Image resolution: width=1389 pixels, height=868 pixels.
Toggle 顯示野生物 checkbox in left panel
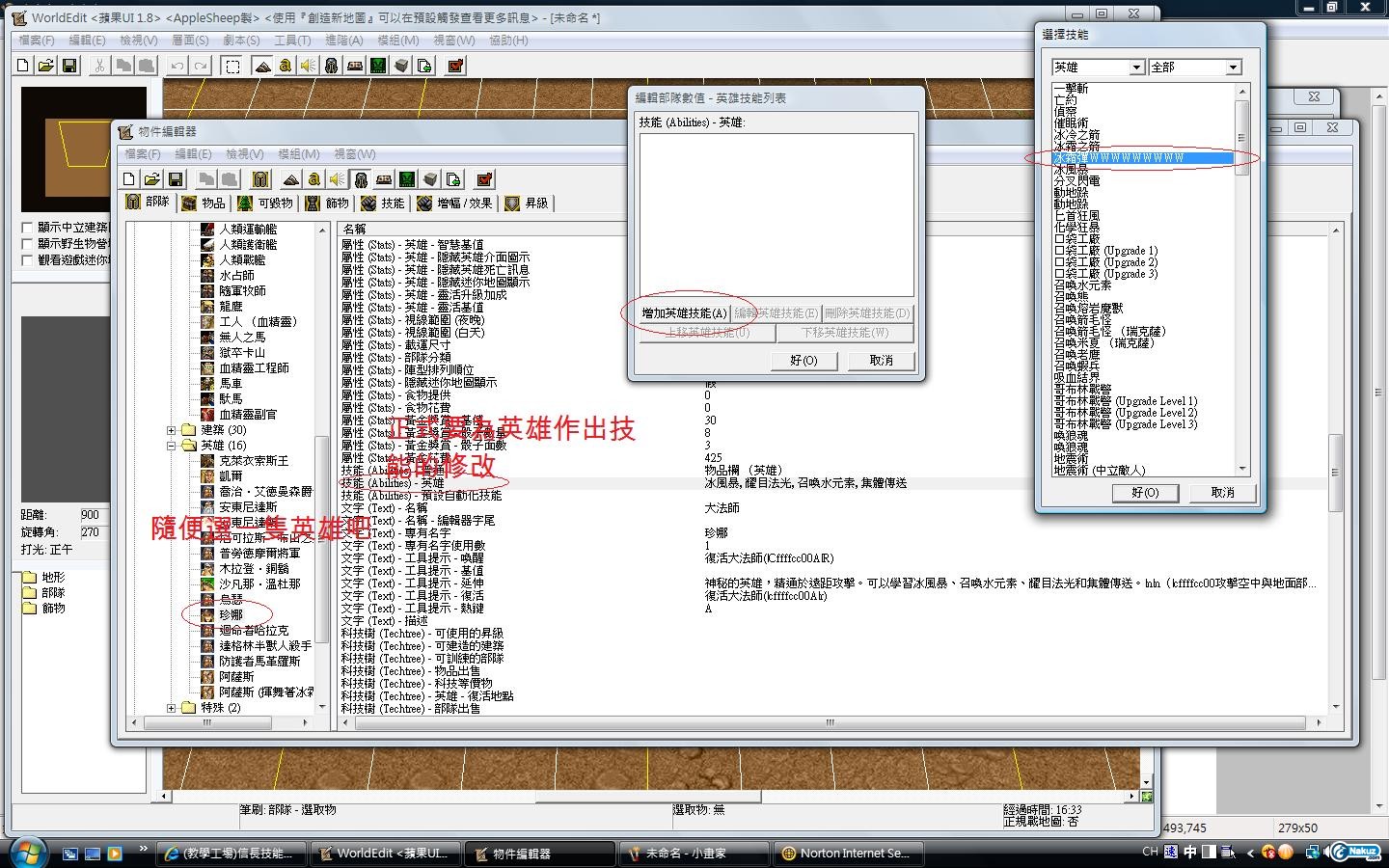pos(27,244)
